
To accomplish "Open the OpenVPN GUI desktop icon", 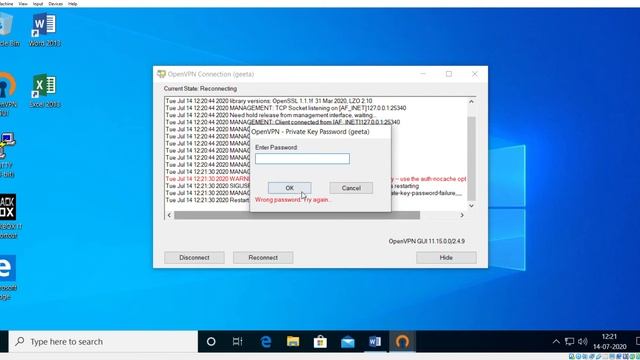I will [x=7, y=94].
